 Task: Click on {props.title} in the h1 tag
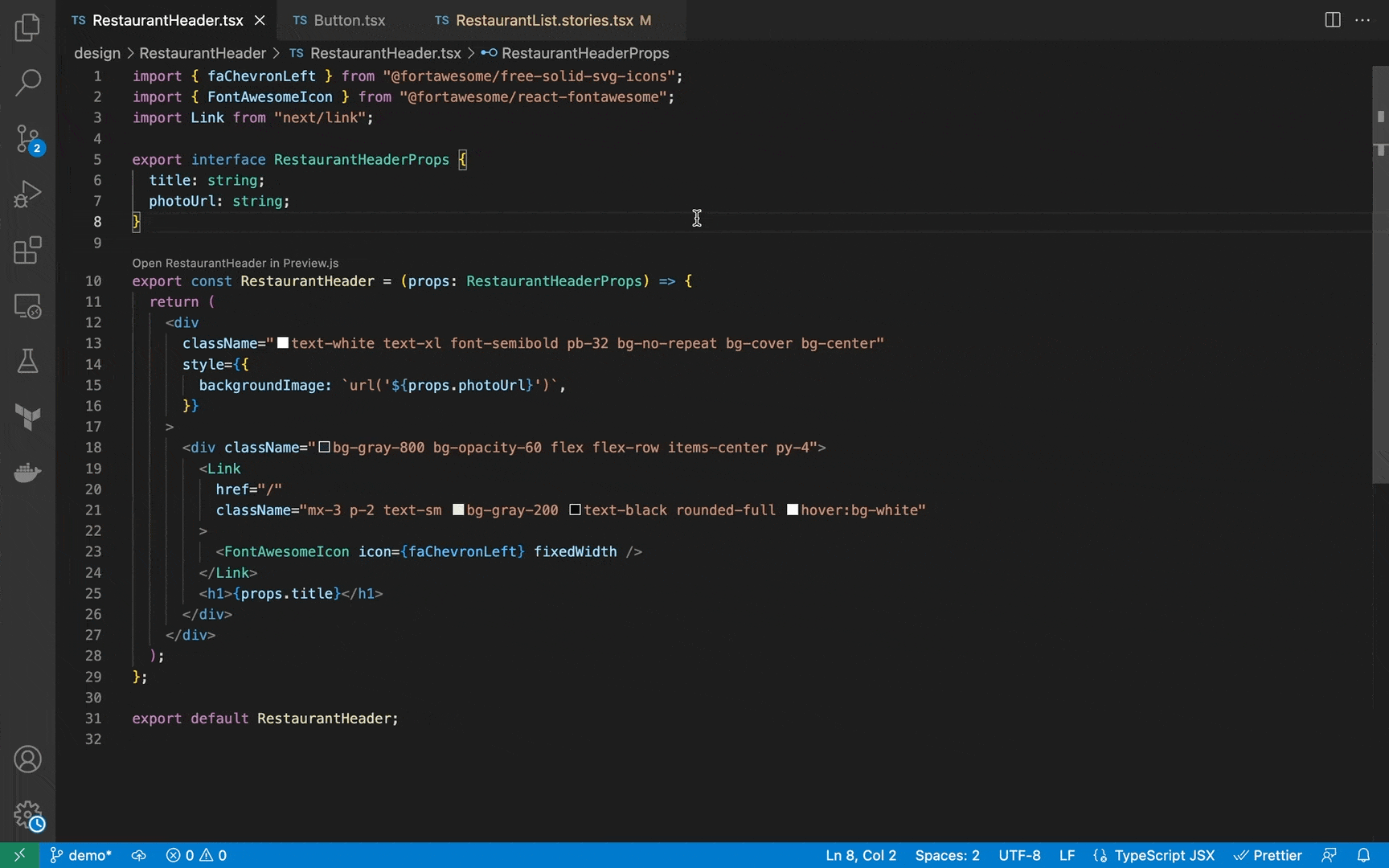click(x=287, y=593)
